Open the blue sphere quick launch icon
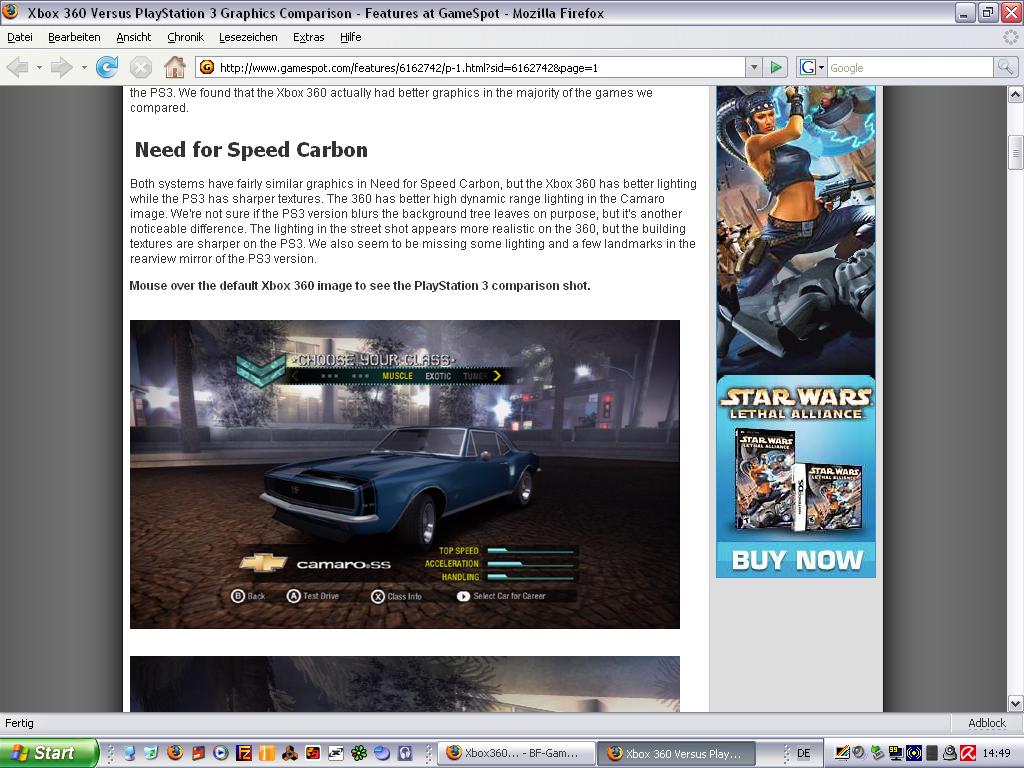 (x=381, y=753)
